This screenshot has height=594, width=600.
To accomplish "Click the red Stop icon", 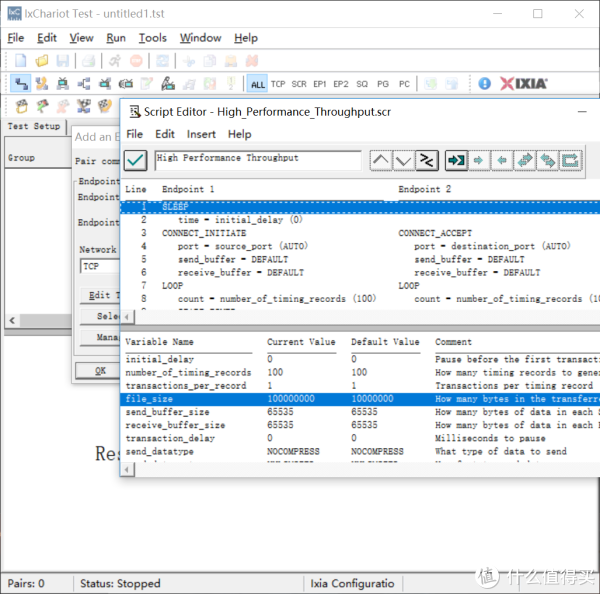I will pyautogui.click(x=136, y=60).
